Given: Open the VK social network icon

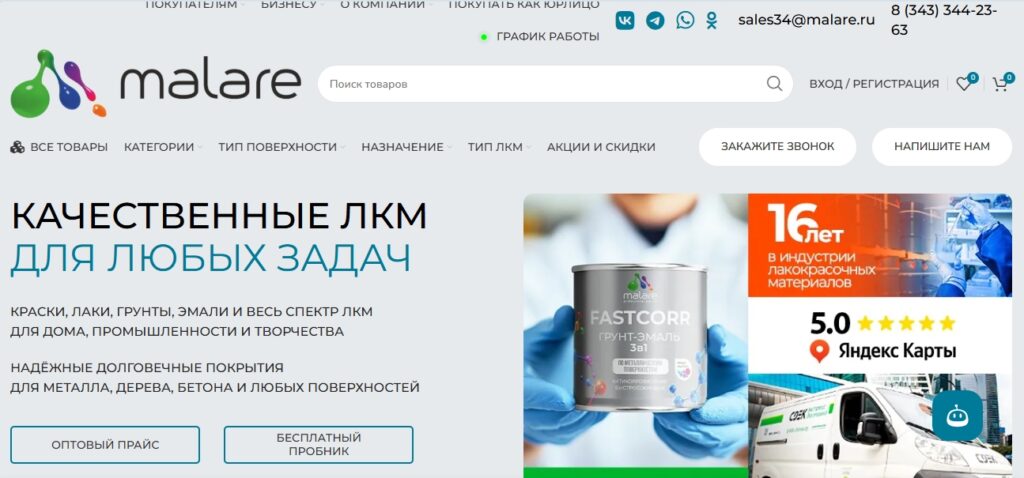Looking at the screenshot, I should click(625, 20).
